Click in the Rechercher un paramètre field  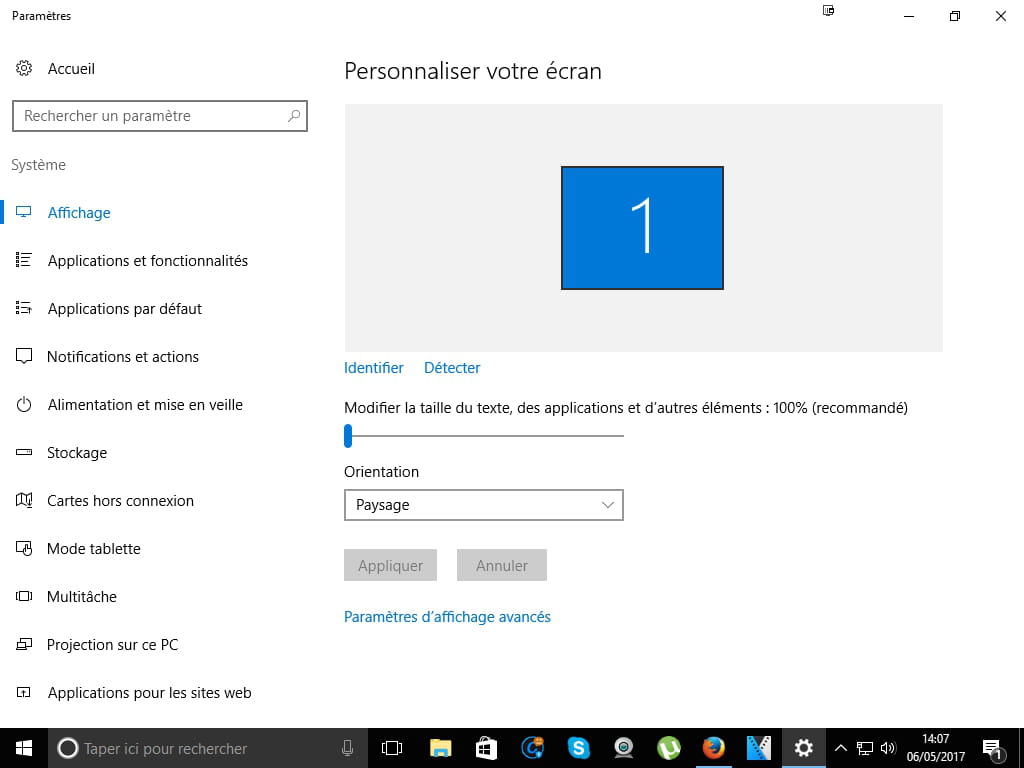(x=160, y=116)
